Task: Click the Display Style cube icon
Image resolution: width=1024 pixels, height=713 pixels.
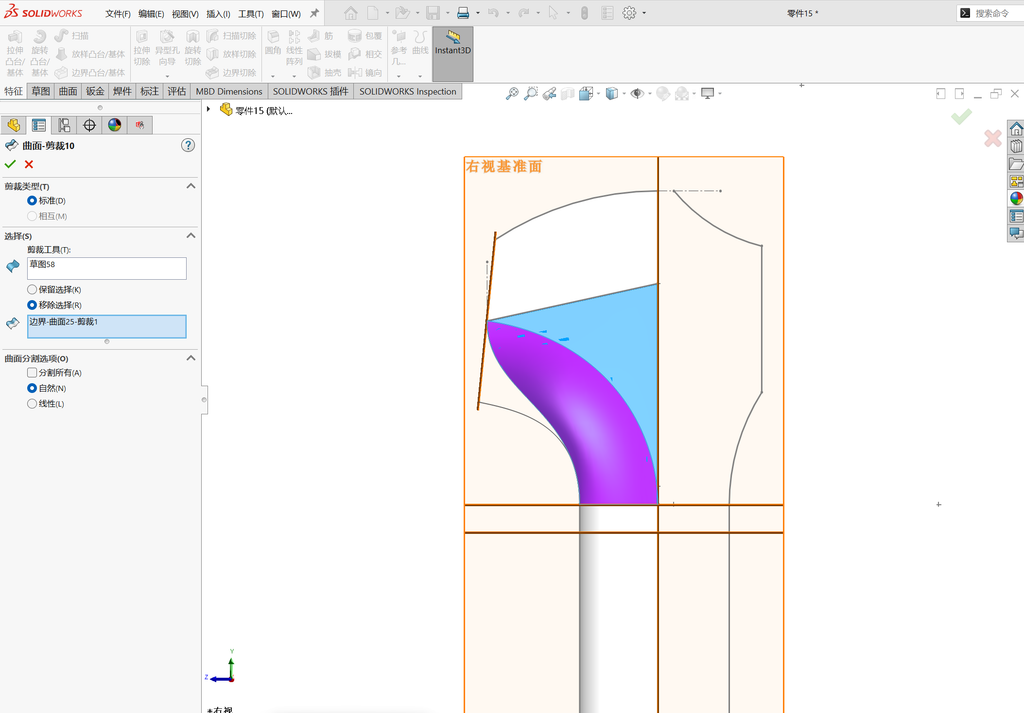Action: pos(611,94)
